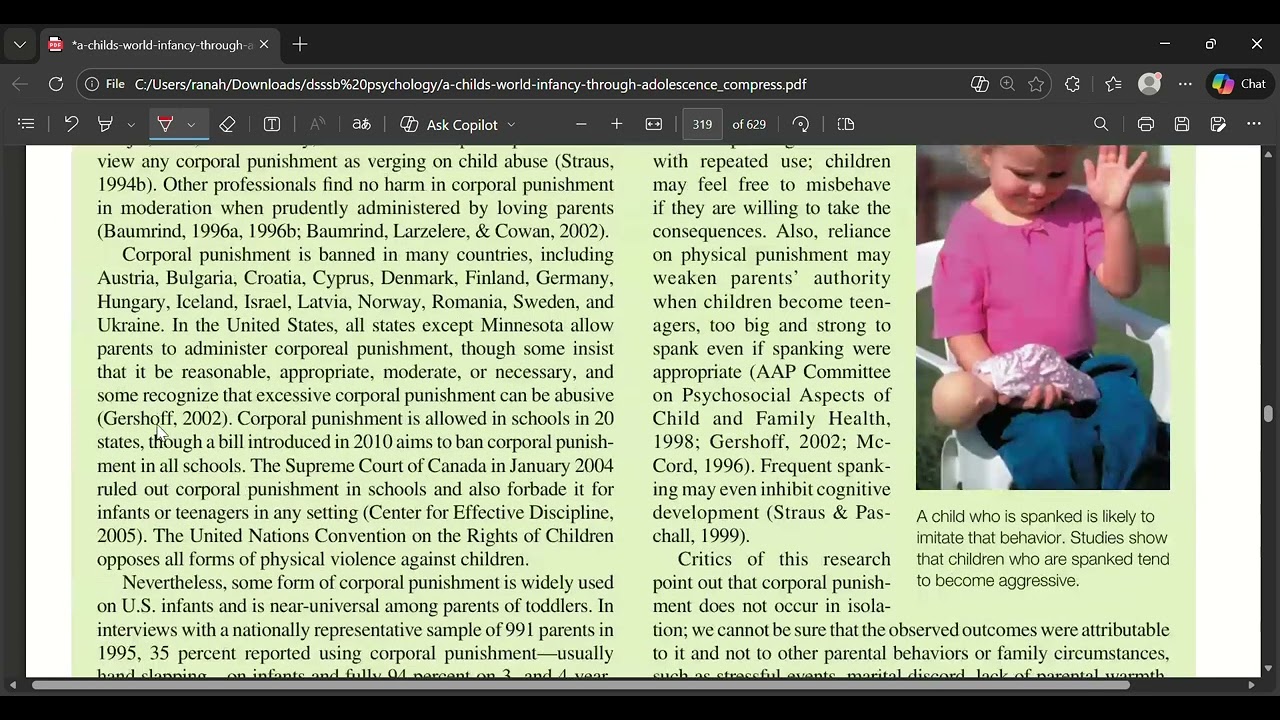1280x720 pixels.
Task: Open Copilot Chat button
Action: click(x=1240, y=84)
